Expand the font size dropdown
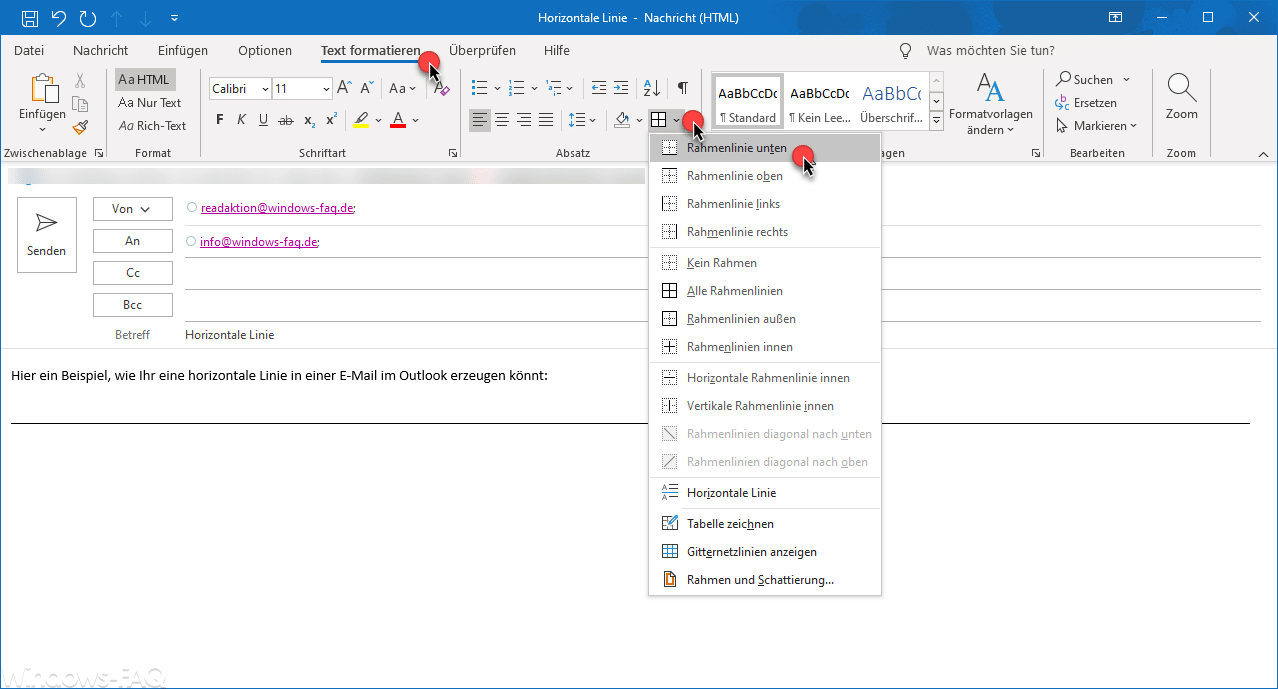Viewport: 1278px width, 689px height. tap(328, 88)
